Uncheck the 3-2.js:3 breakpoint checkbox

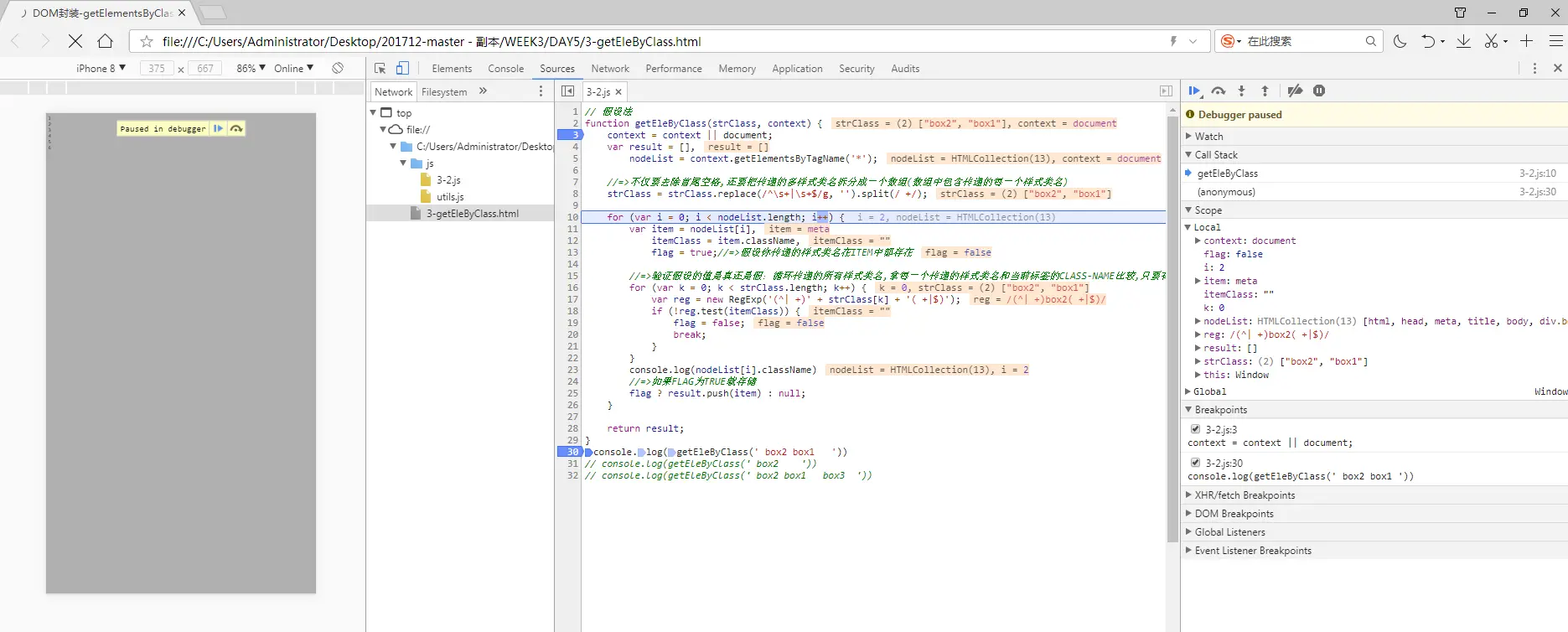[1196, 429]
